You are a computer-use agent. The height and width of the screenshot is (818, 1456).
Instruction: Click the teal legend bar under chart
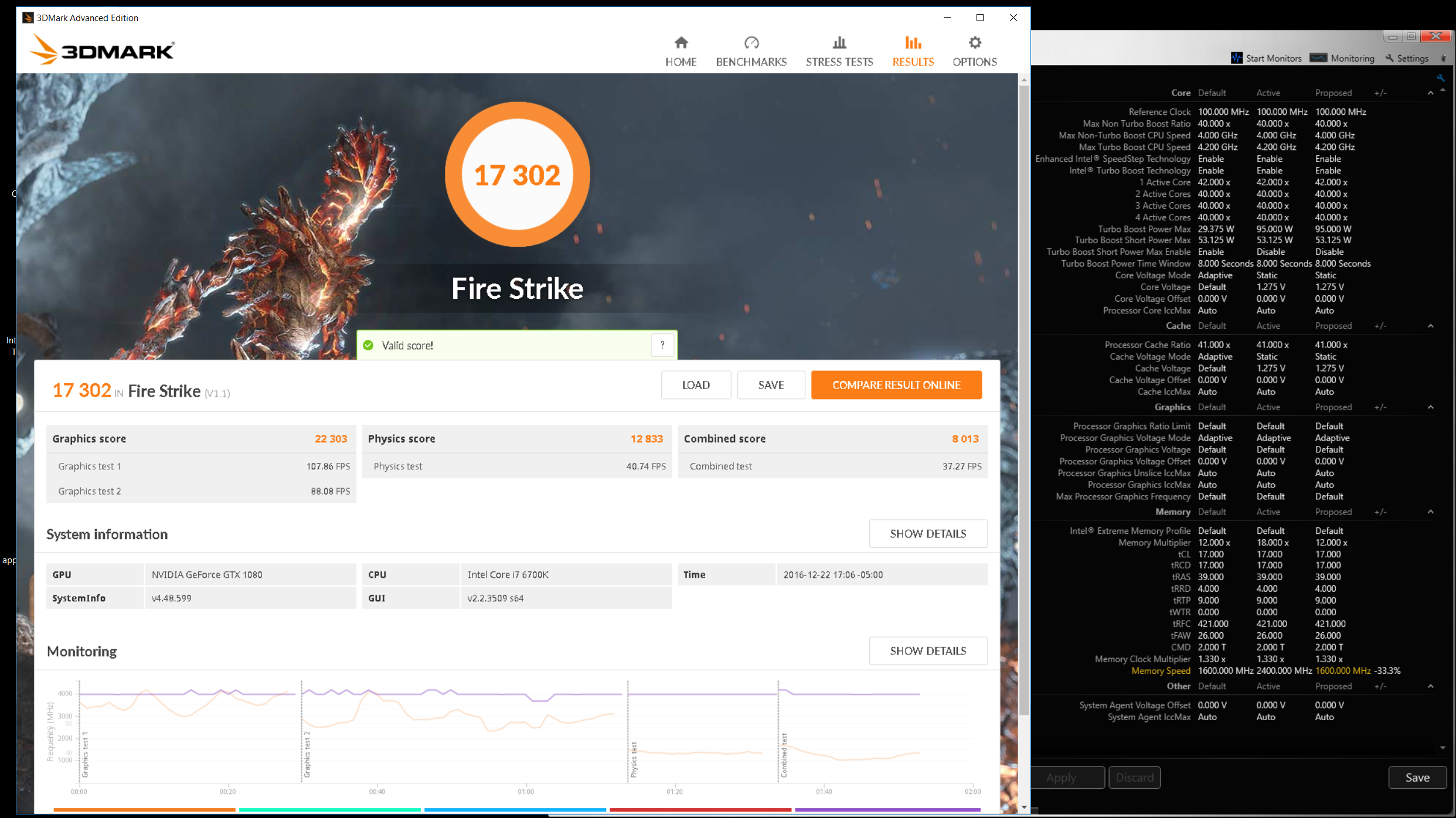[x=330, y=810]
